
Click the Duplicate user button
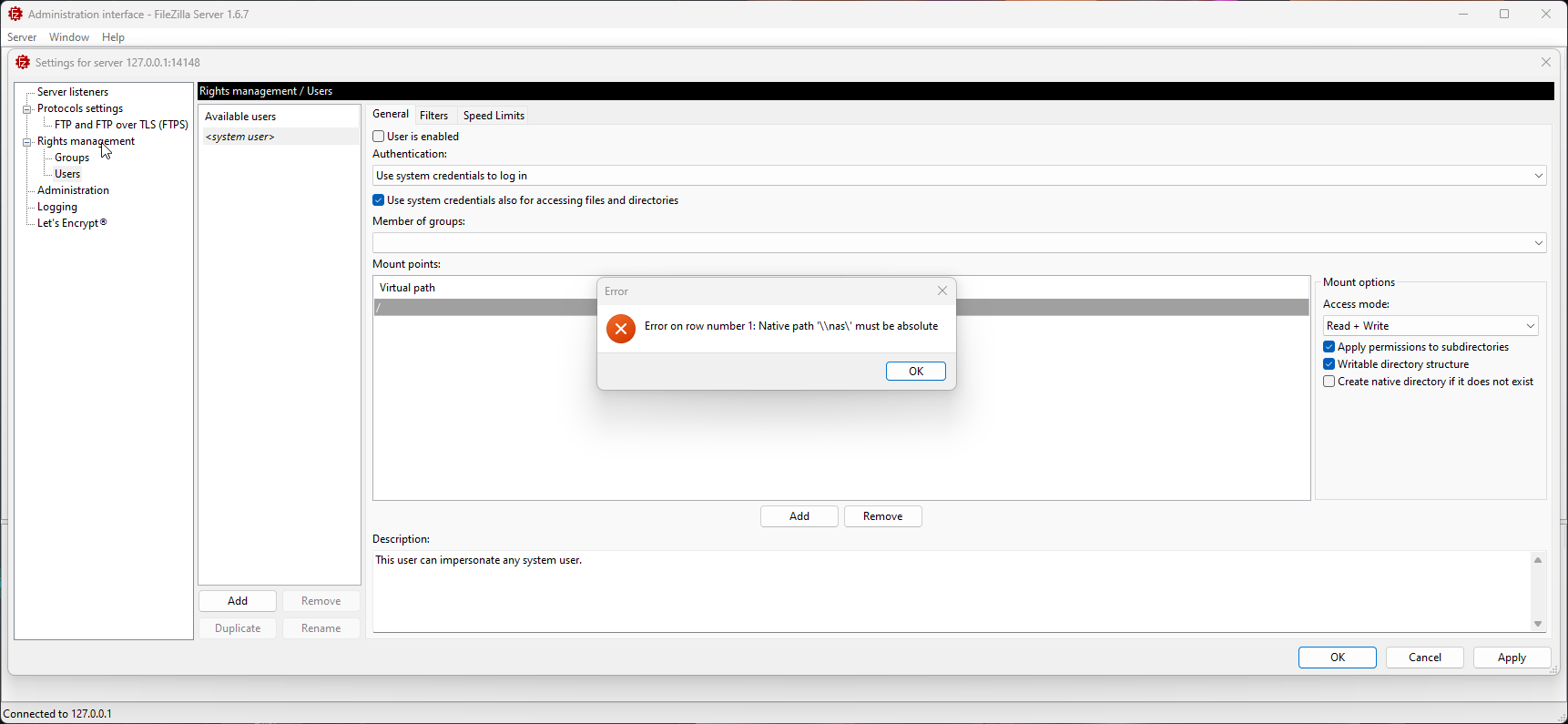click(x=238, y=628)
